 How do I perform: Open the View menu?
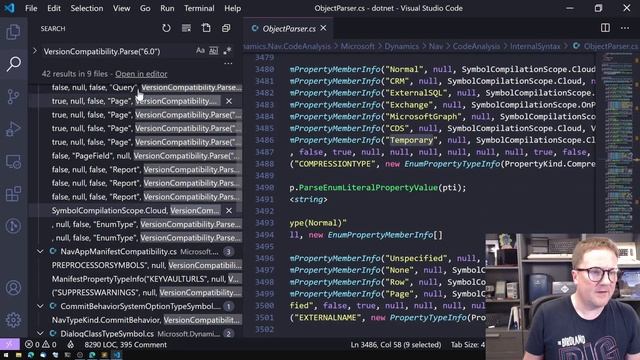[121, 8]
